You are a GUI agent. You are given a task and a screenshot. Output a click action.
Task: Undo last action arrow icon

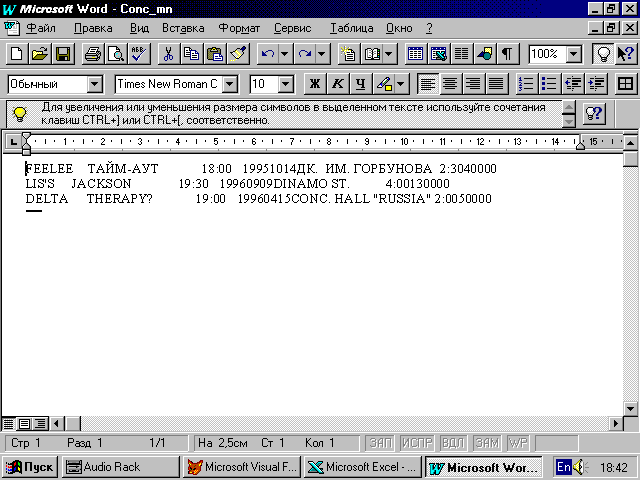pyautogui.click(x=268, y=54)
